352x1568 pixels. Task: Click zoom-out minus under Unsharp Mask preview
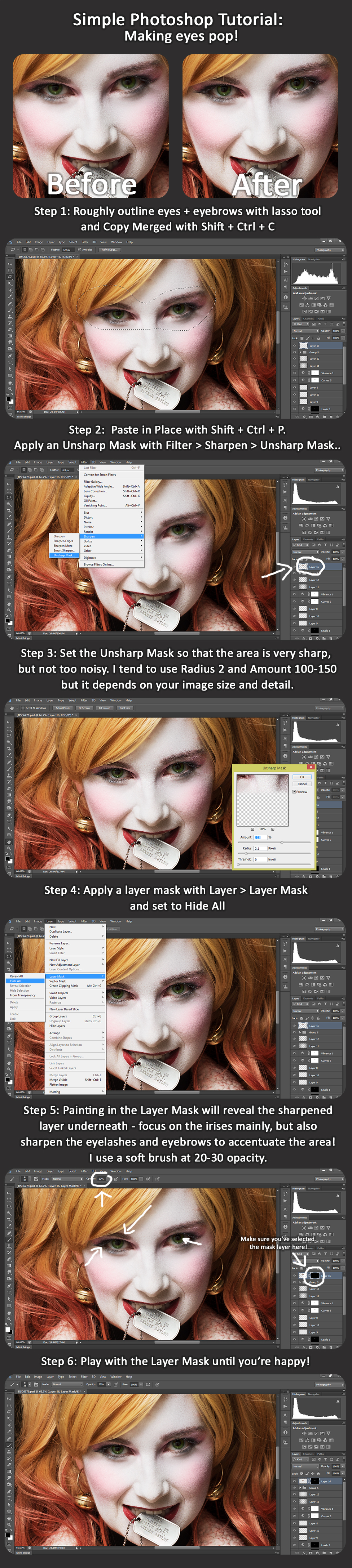click(253, 829)
